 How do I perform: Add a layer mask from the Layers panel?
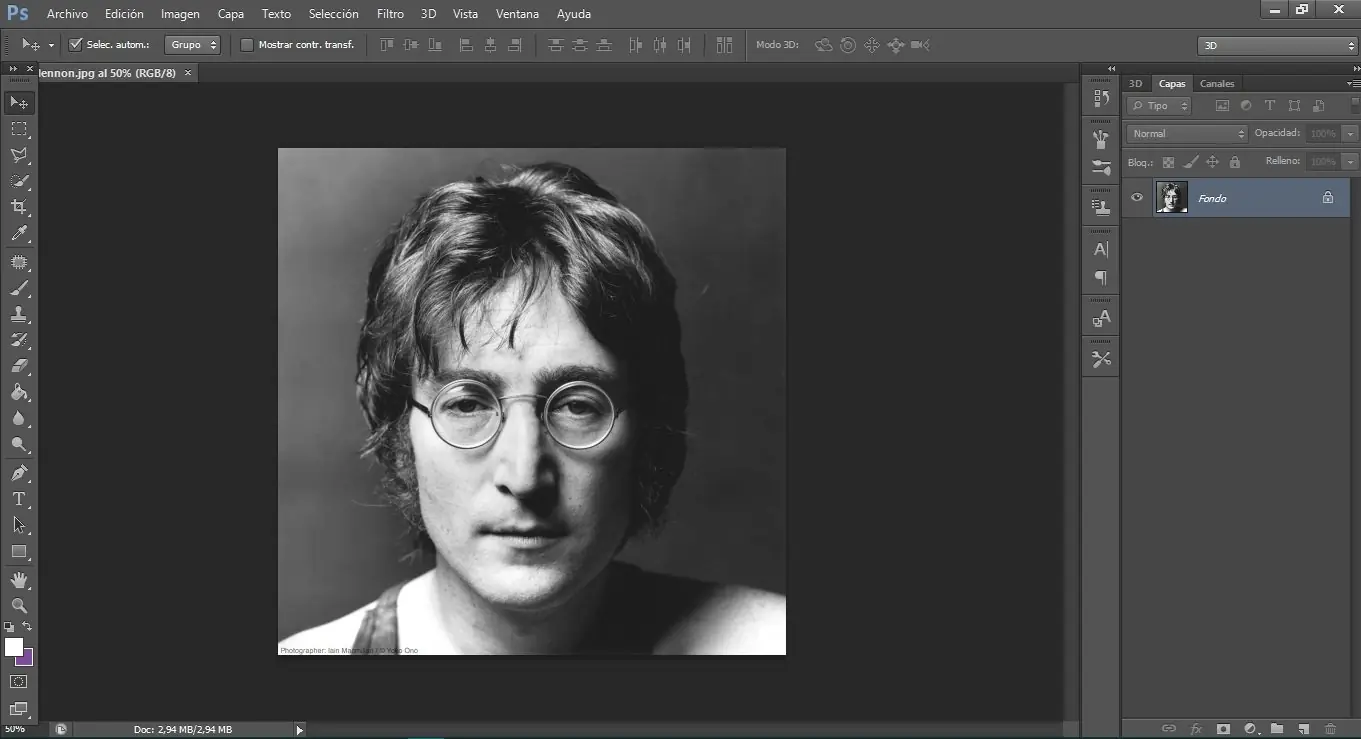[x=1224, y=729]
